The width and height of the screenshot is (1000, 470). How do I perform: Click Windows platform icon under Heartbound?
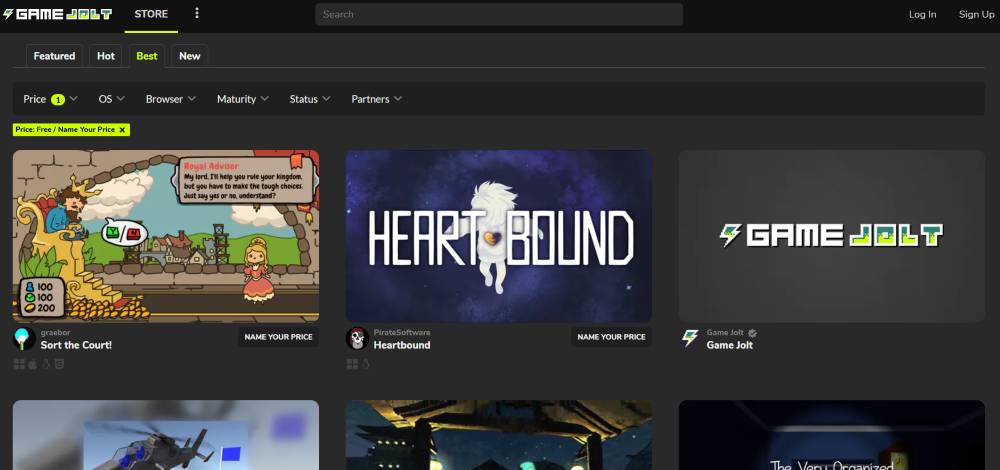point(352,364)
